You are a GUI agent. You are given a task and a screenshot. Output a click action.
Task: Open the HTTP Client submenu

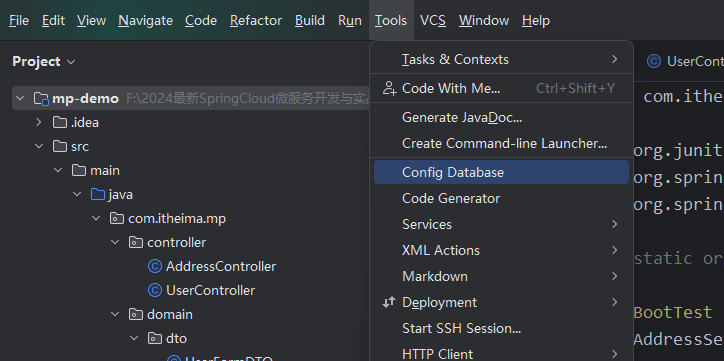click(x=501, y=354)
